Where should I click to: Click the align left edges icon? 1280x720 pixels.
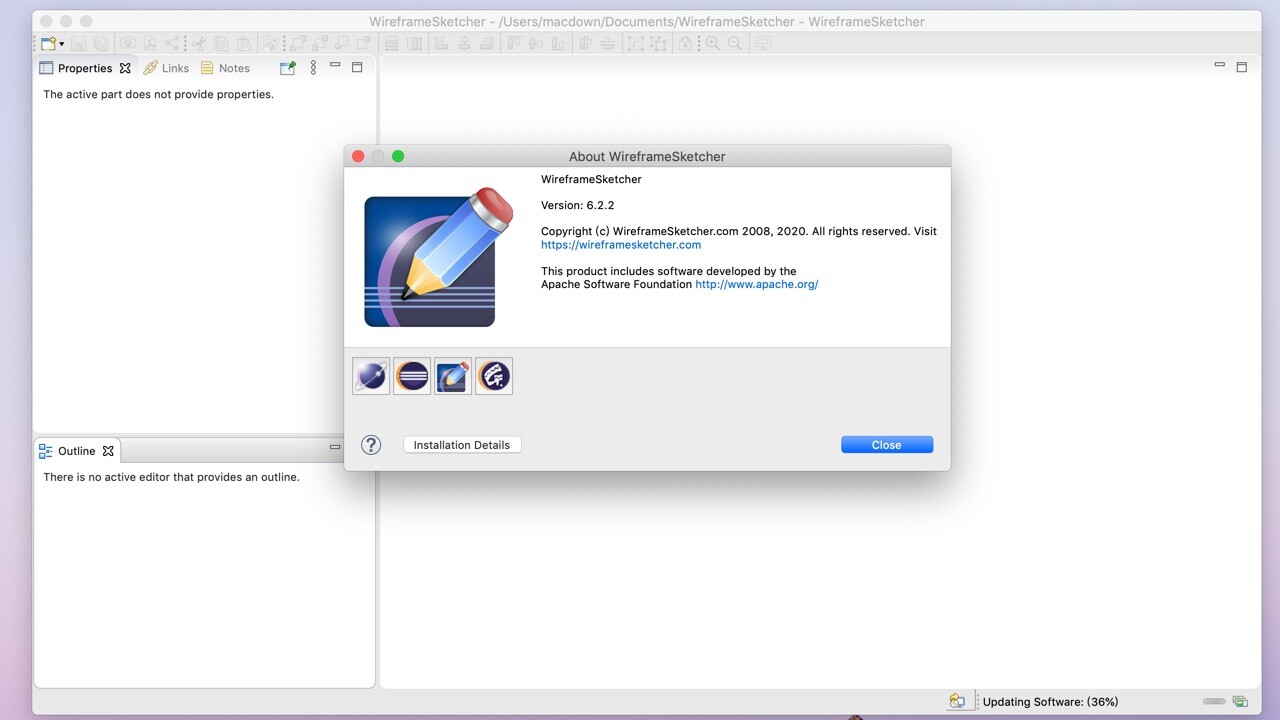click(442, 43)
